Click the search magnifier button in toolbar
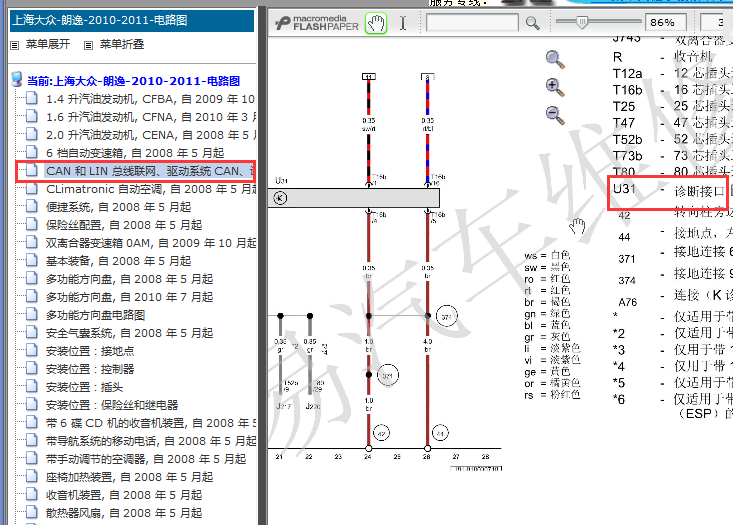 tap(532, 23)
